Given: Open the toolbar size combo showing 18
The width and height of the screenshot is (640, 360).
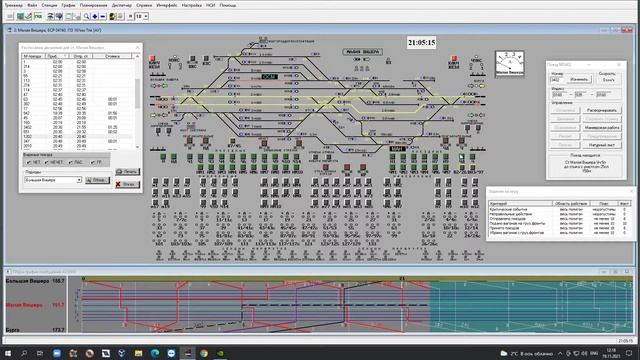Looking at the screenshot, I should [142, 16].
